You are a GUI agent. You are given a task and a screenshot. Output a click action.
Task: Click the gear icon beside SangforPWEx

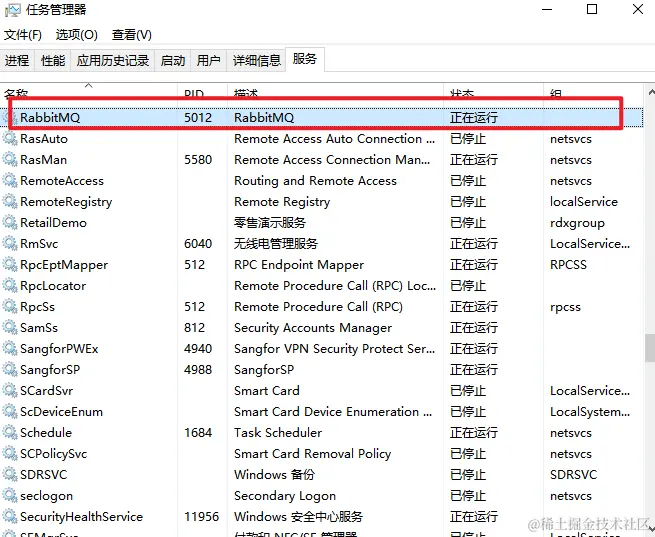pos(10,348)
